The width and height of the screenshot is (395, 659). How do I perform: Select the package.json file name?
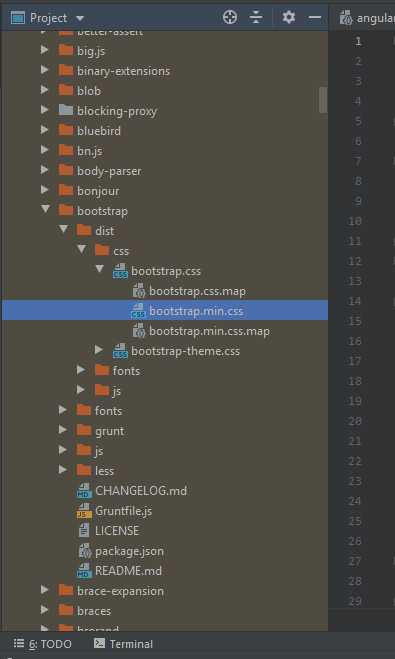click(129, 551)
